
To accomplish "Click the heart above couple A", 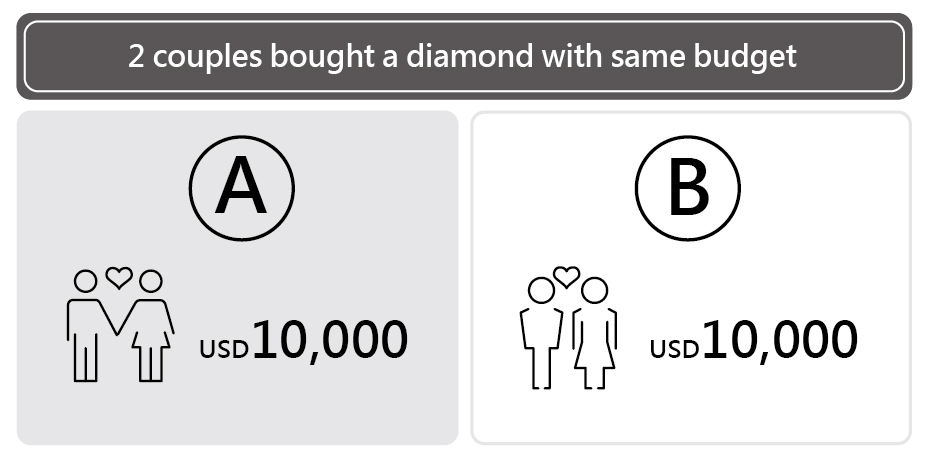I will 119,277.
